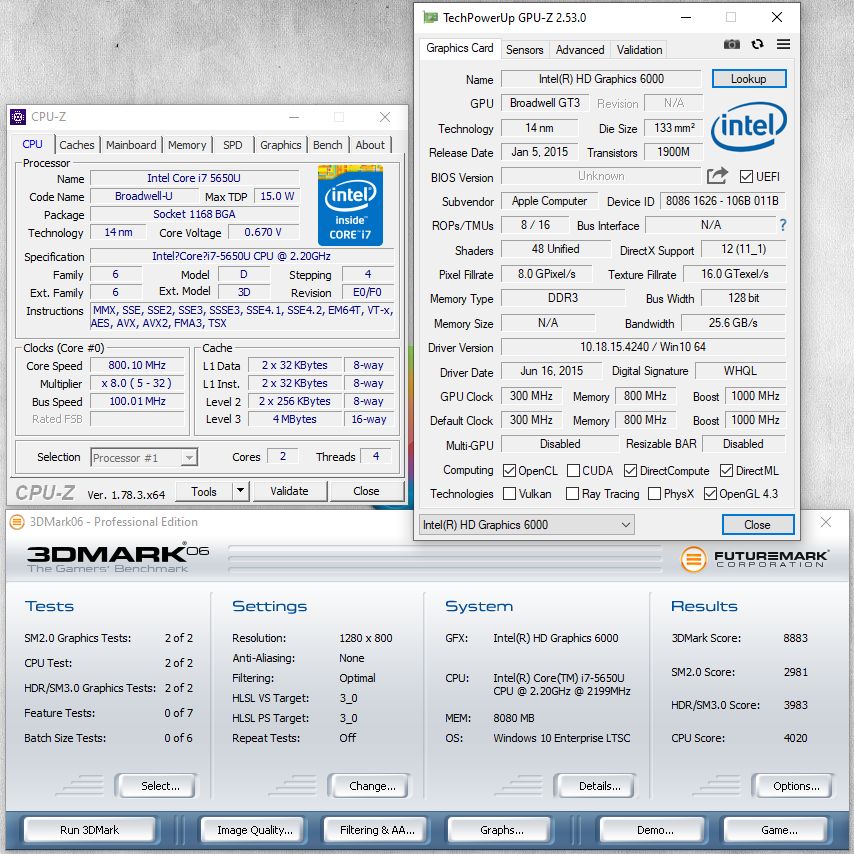Click the Close button in GPU-Z
The width and height of the screenshot is (854, 854).
[758, 524]
